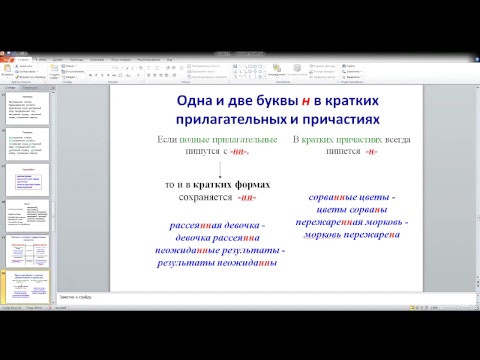Select the thumbnail with the blue boxed text
Viewport: 480px width, 360px height.
tap(28, 180)
